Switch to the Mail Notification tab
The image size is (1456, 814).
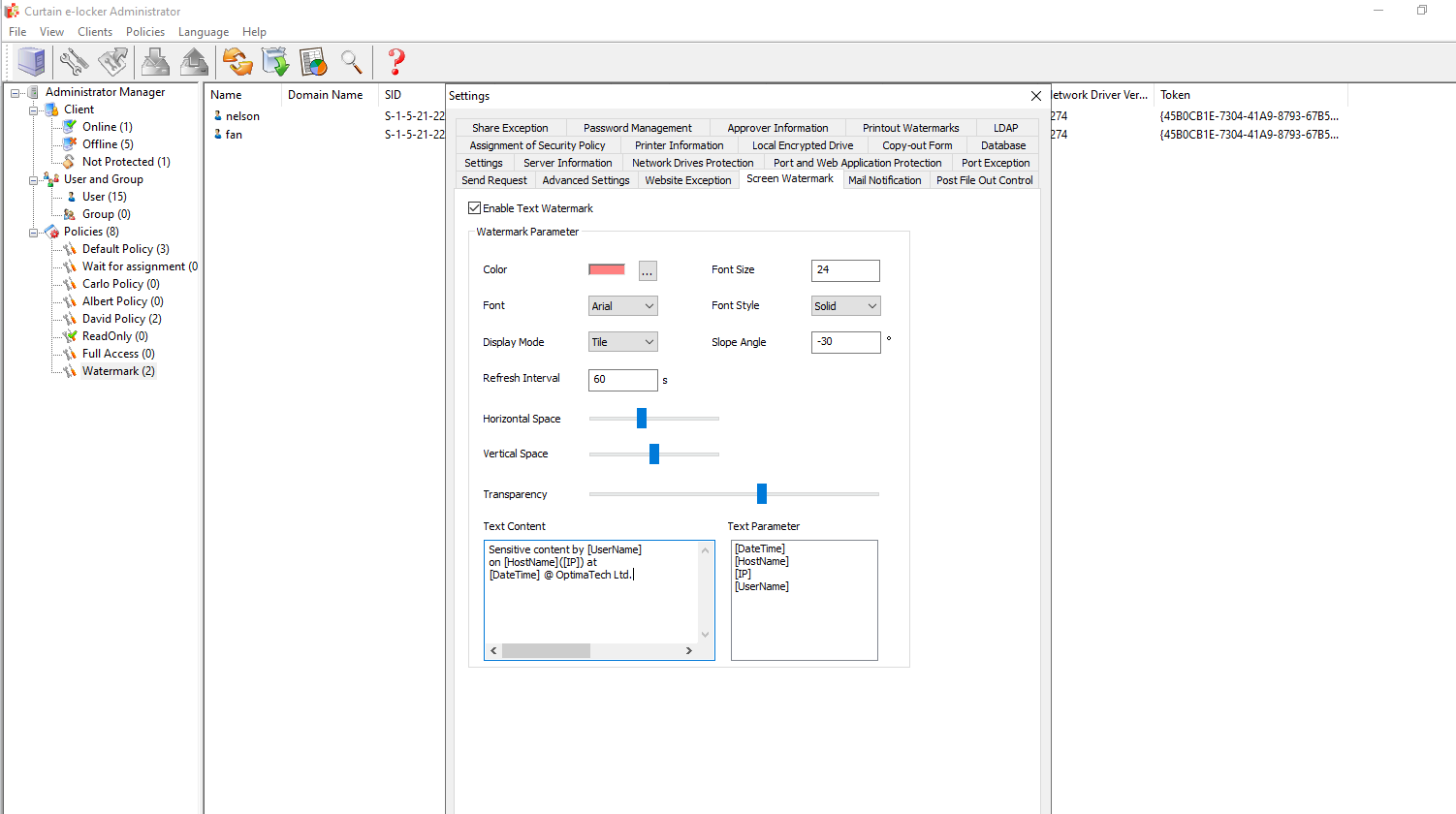click(x=885, y=180)
